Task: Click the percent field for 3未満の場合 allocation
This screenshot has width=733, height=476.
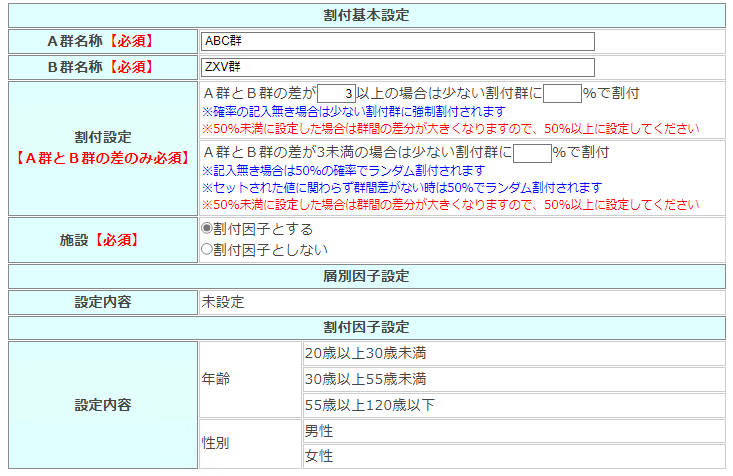Action: point(531,153)
